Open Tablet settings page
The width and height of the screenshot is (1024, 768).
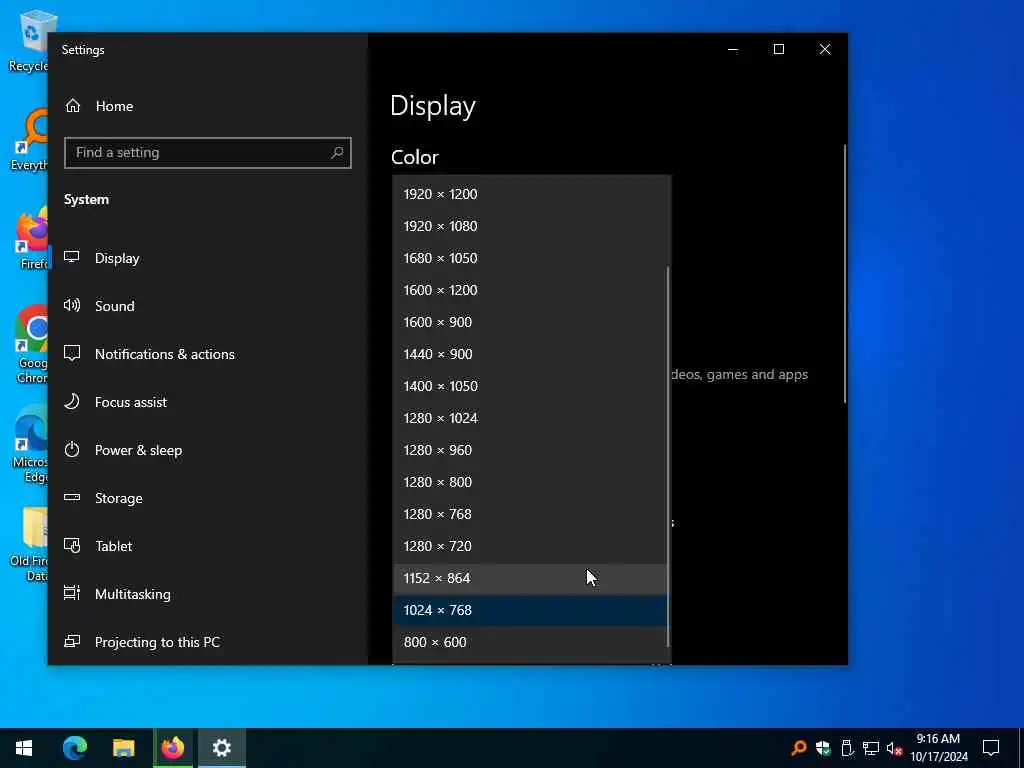(208, 546)
